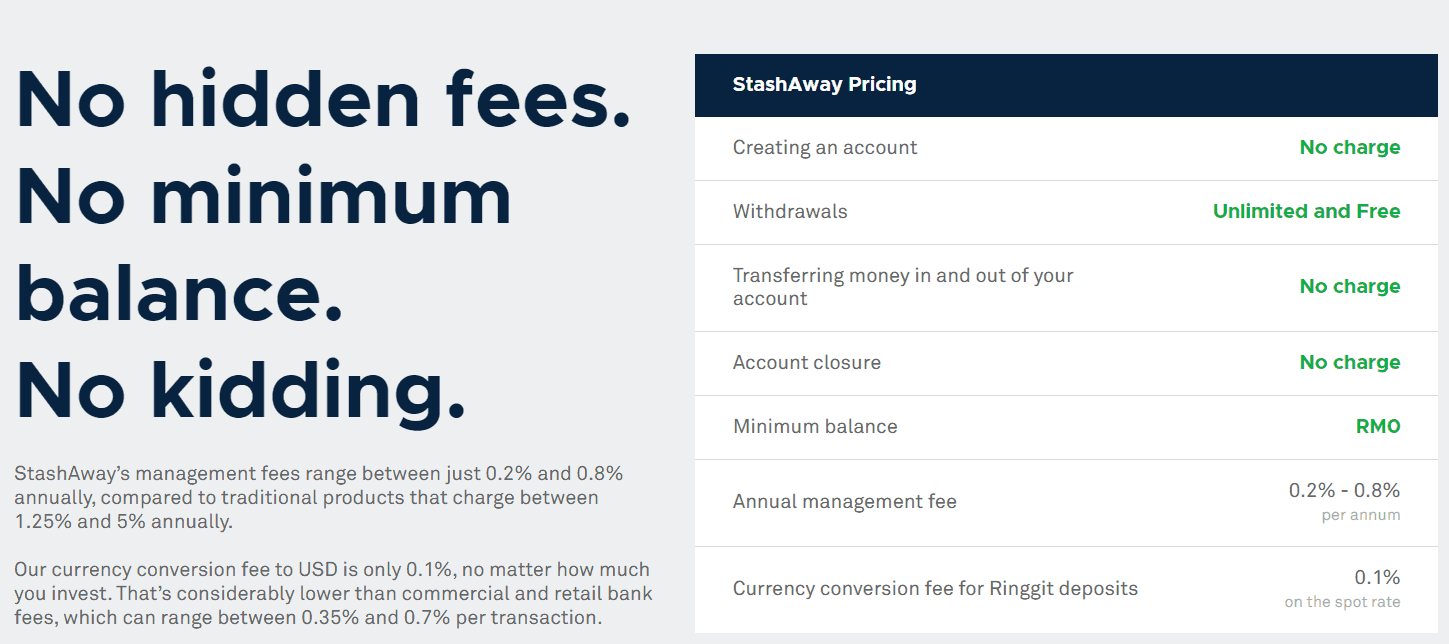Click the "0.2% - 0.8%" fee value
Screen dimensions: 1449x644
[1344, 491]
